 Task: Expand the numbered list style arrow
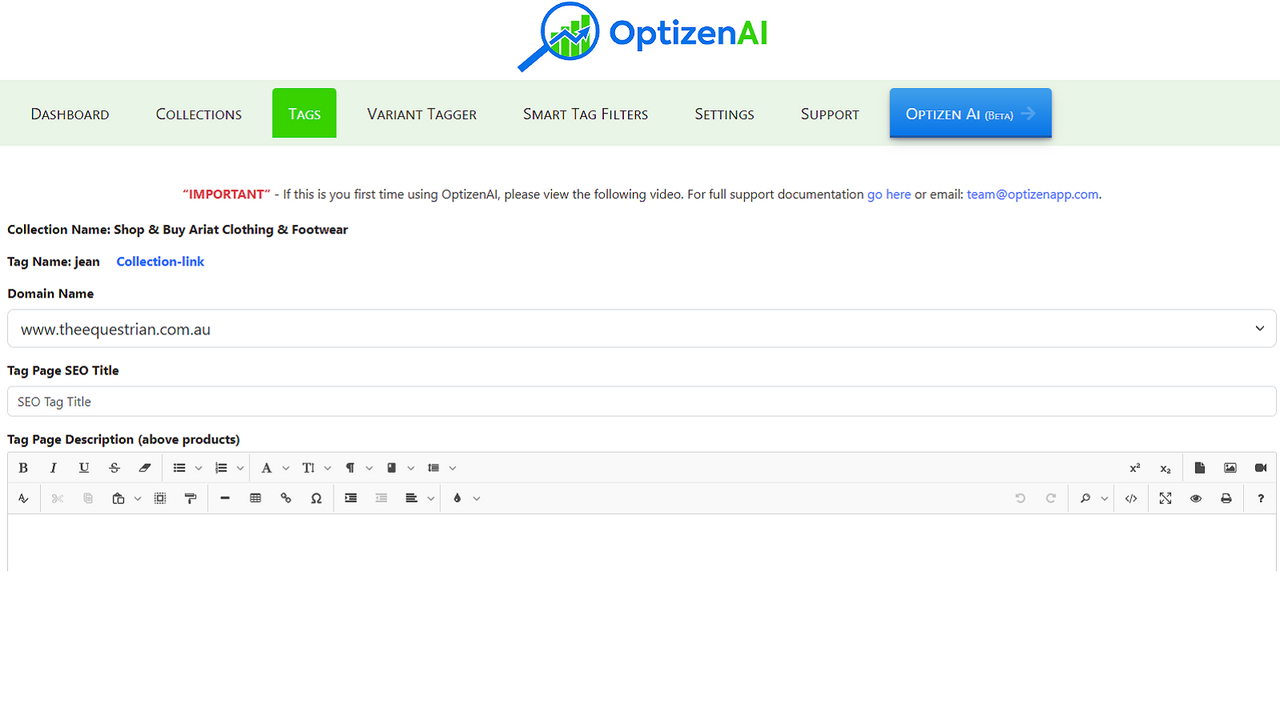click(x=240, y=468)
